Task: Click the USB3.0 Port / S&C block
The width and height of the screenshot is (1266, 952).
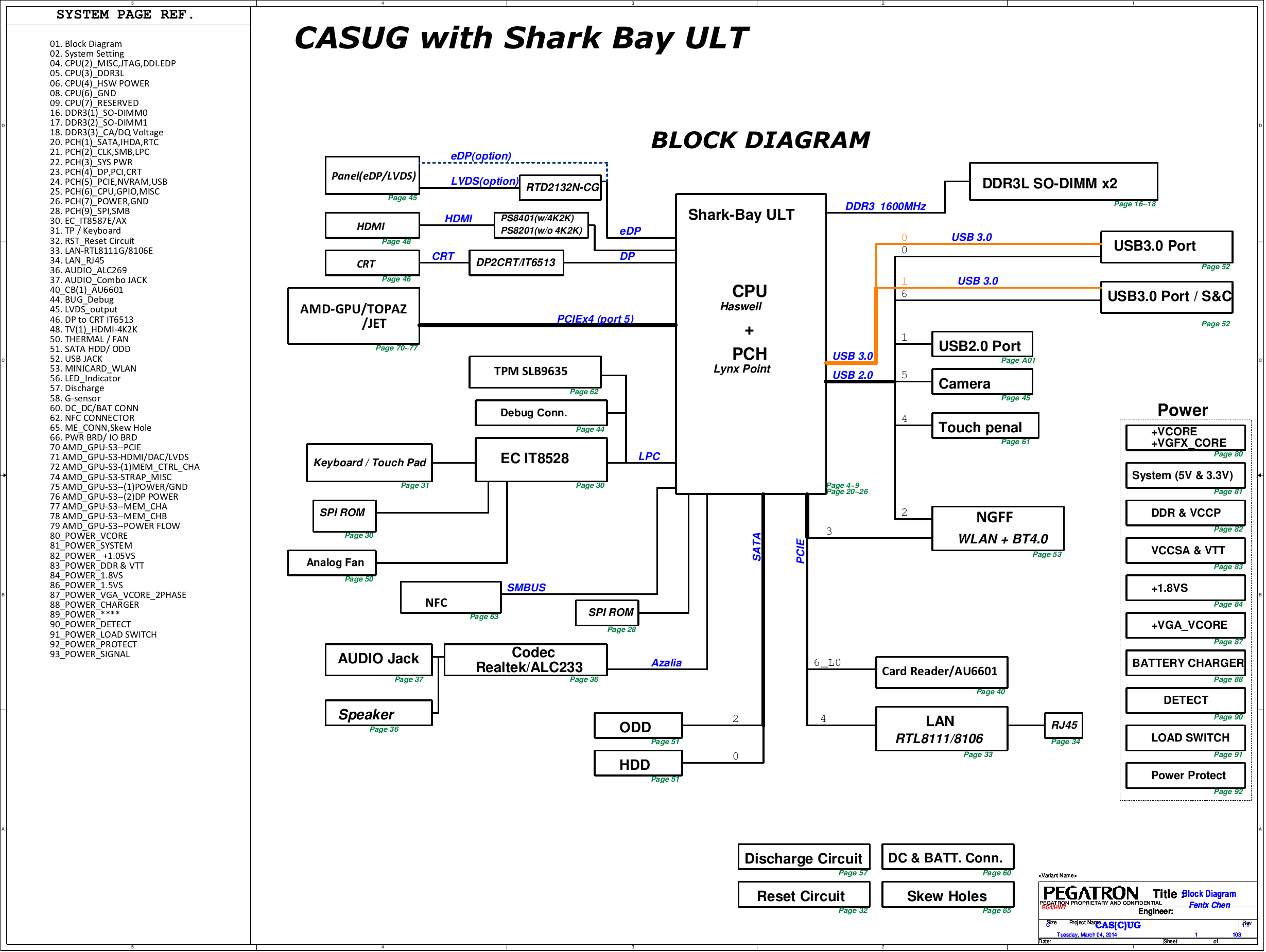Action: (1167, 297)
